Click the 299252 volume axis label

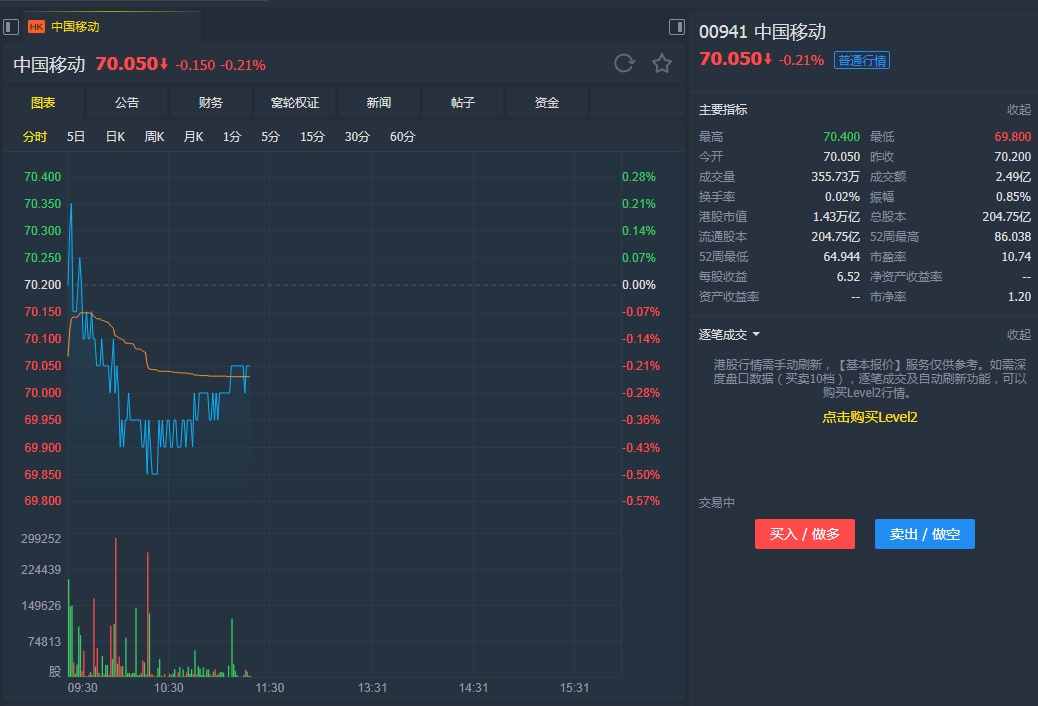(x=41, y=538)
